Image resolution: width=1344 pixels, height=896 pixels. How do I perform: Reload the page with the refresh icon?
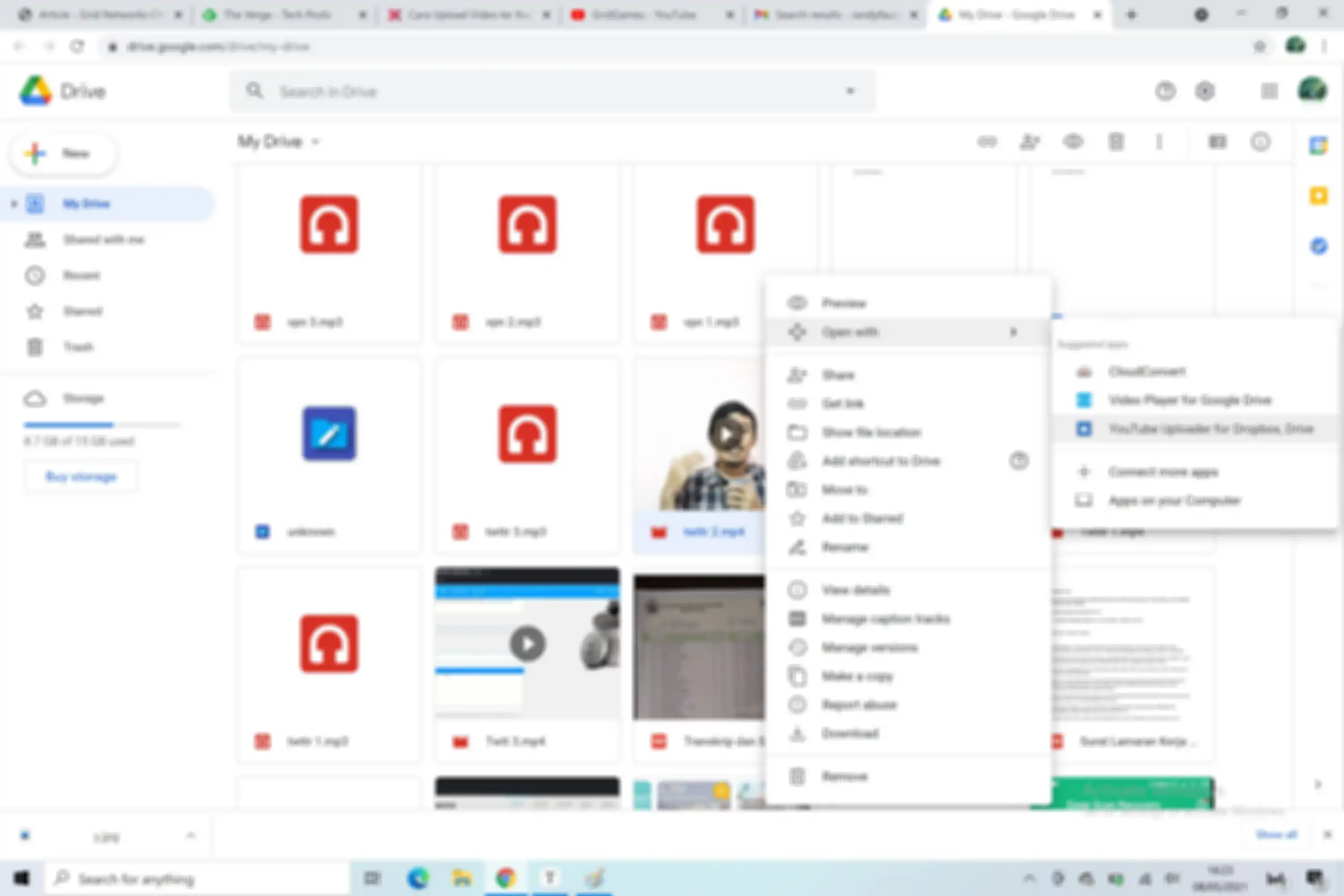point(77,46)
